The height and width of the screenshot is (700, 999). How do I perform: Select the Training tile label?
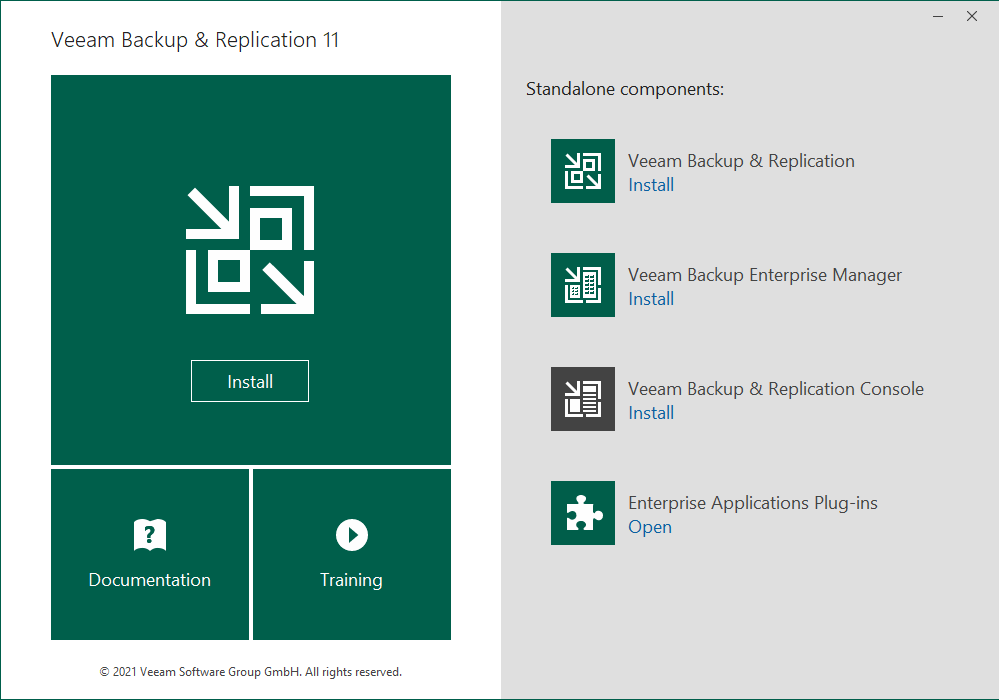click(x=351, y=580)
